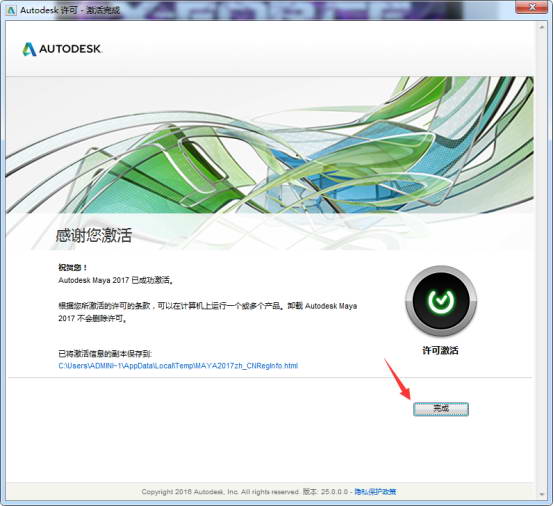This screenshot has height=506, width=554.
Task: Open the 隐私保护政策 privacy policy link
Action: [375, 492]
